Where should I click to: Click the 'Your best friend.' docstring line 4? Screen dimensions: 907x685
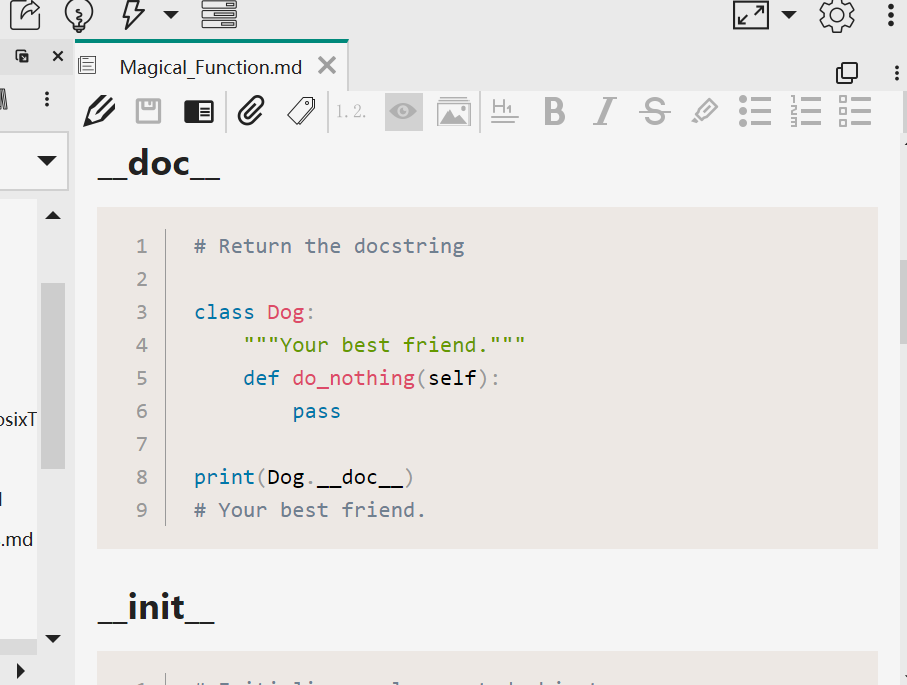click(x=384, y=345)
